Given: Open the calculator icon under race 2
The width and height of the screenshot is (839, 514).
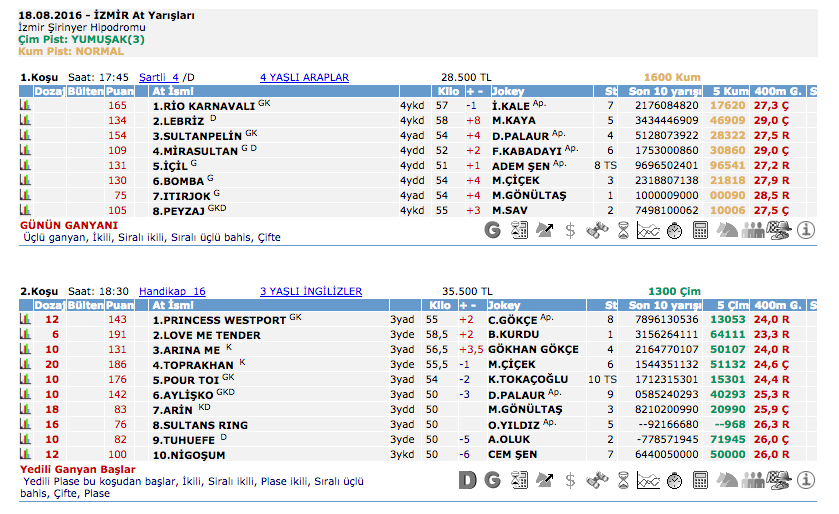Looking at the screenshot, I should pyautogui.click(x=700, y=480).
